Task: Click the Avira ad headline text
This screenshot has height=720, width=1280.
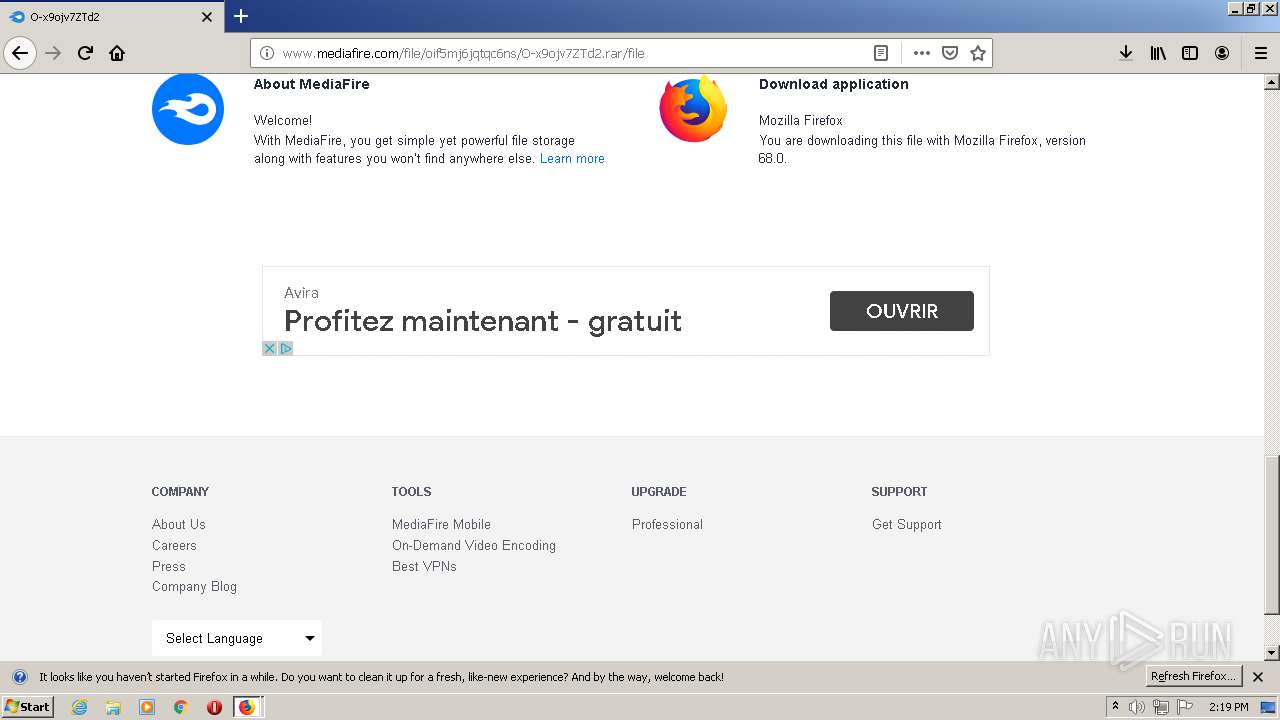Action: click(x=483, y=321)
